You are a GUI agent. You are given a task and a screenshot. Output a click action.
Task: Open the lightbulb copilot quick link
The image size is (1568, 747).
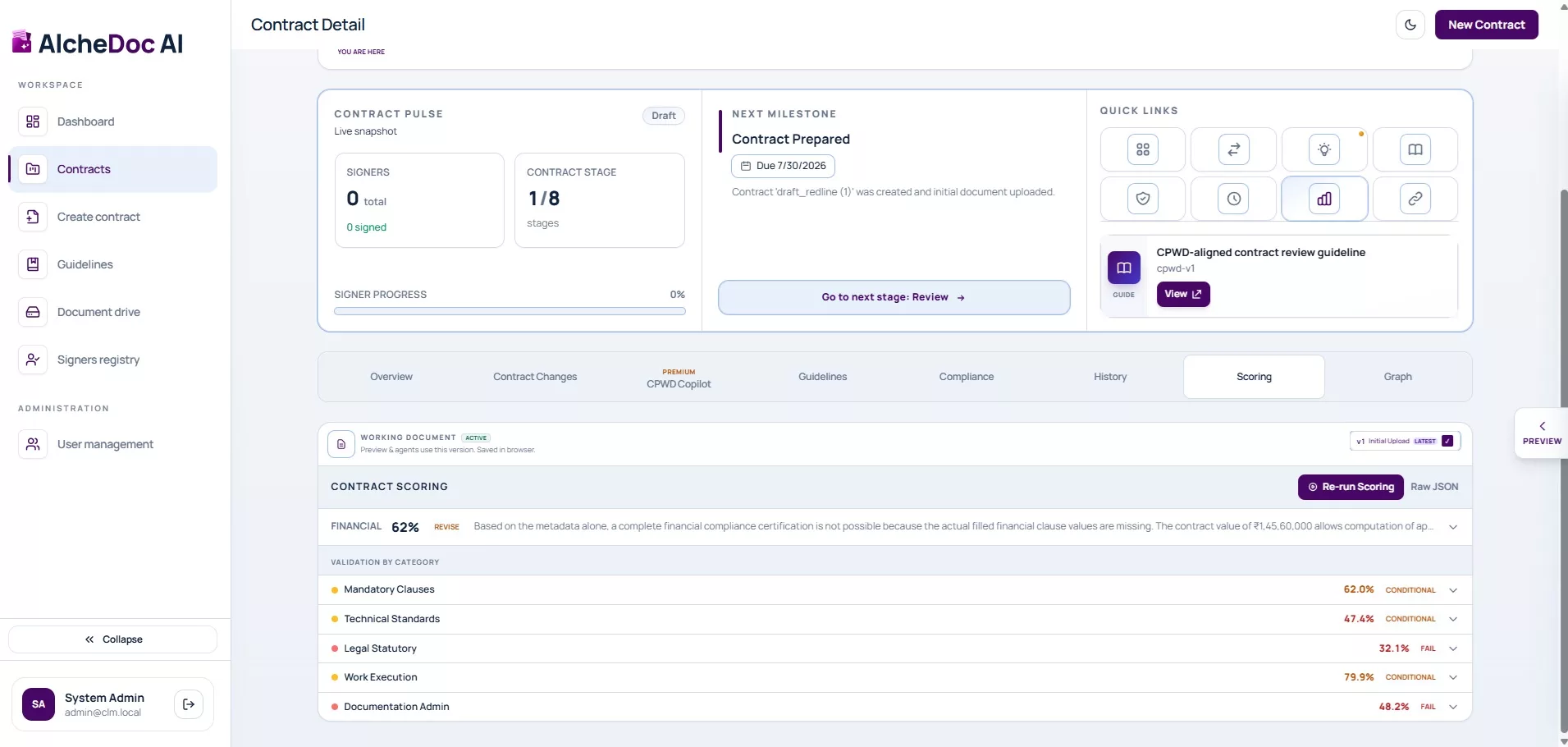pyautogui.click(x=1324, y=149)
